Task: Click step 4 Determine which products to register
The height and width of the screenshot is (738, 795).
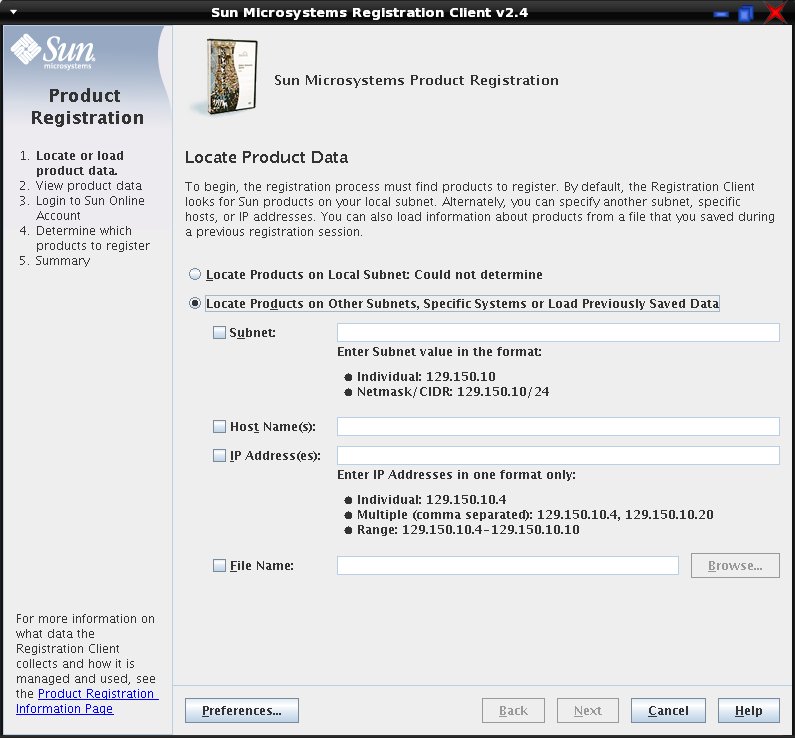Action: tap(92, 238)
